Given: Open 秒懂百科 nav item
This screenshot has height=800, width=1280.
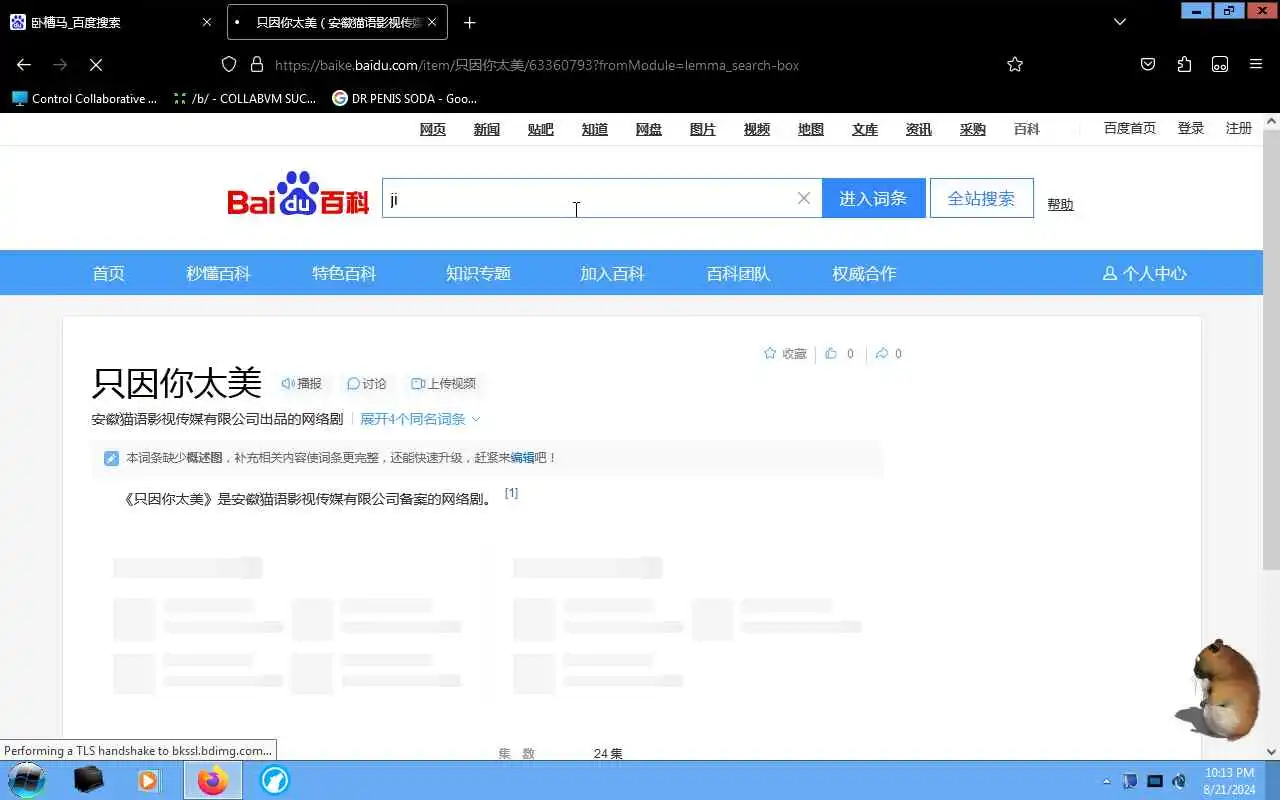Looking at the screenshot, I should [218, 273].
